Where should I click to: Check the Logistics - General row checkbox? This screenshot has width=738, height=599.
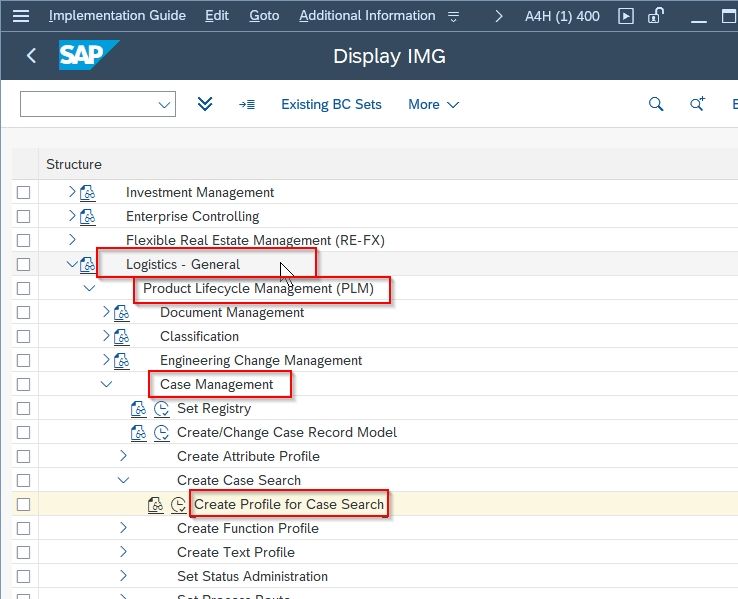24,264
